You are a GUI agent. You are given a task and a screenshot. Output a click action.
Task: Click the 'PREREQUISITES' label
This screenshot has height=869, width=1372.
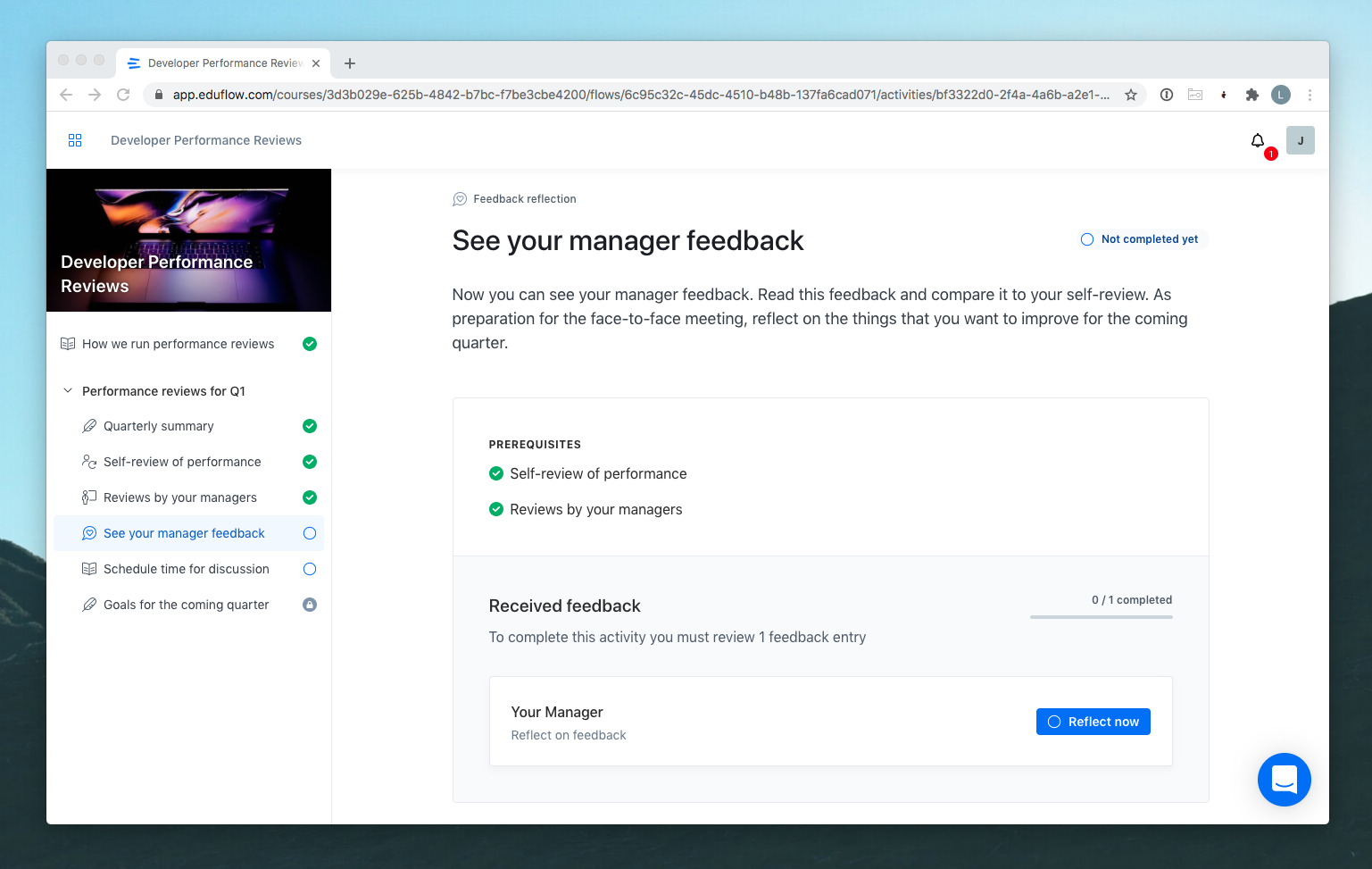pyautogui.click(x=535, y=445)
